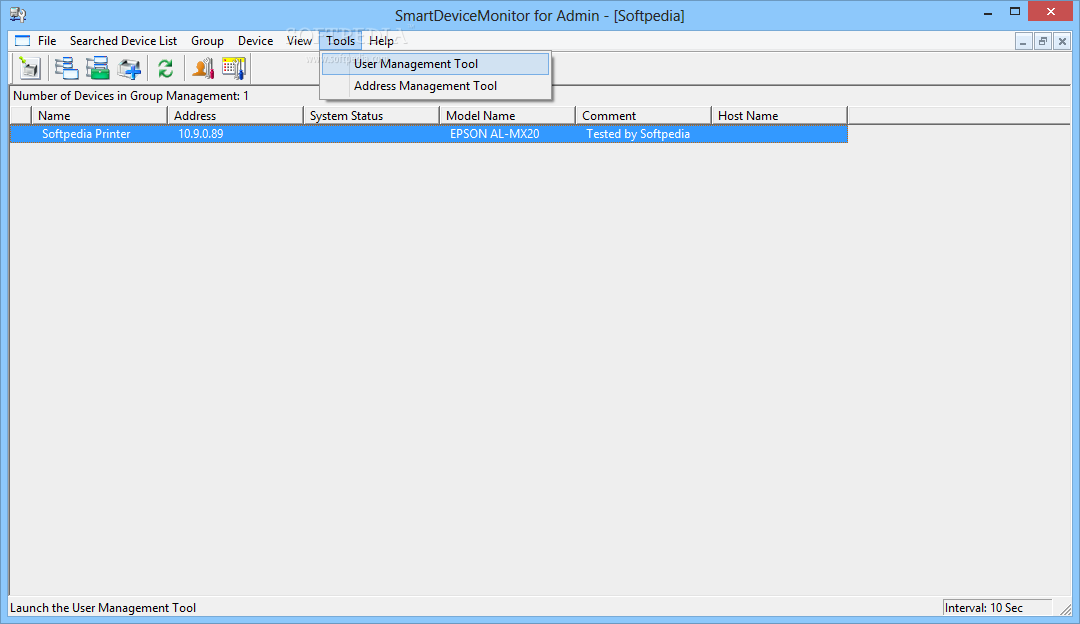This screenshot has height=624, width=1080.
Task: Open the Searched Device List menu
Action: (123, 41)
